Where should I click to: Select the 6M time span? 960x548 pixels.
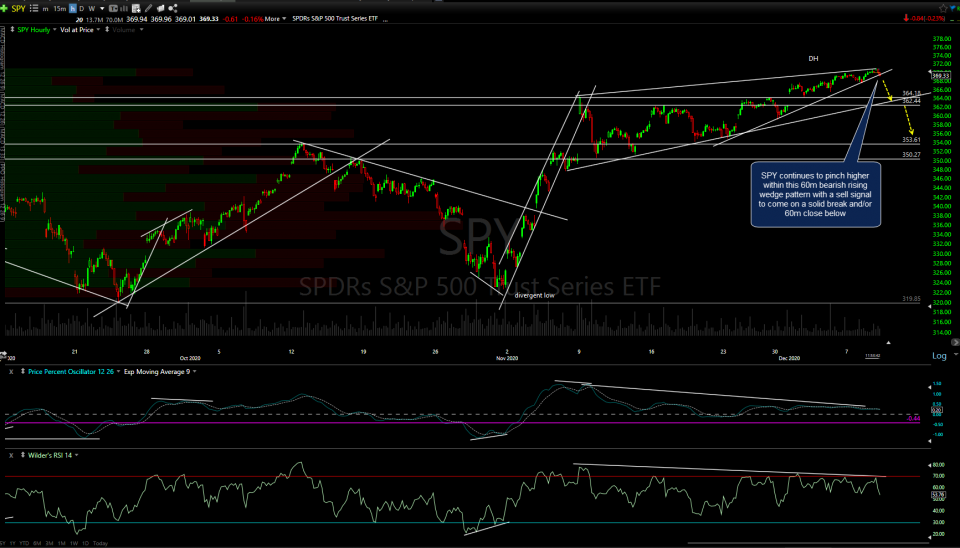click(x=37, y=543)
